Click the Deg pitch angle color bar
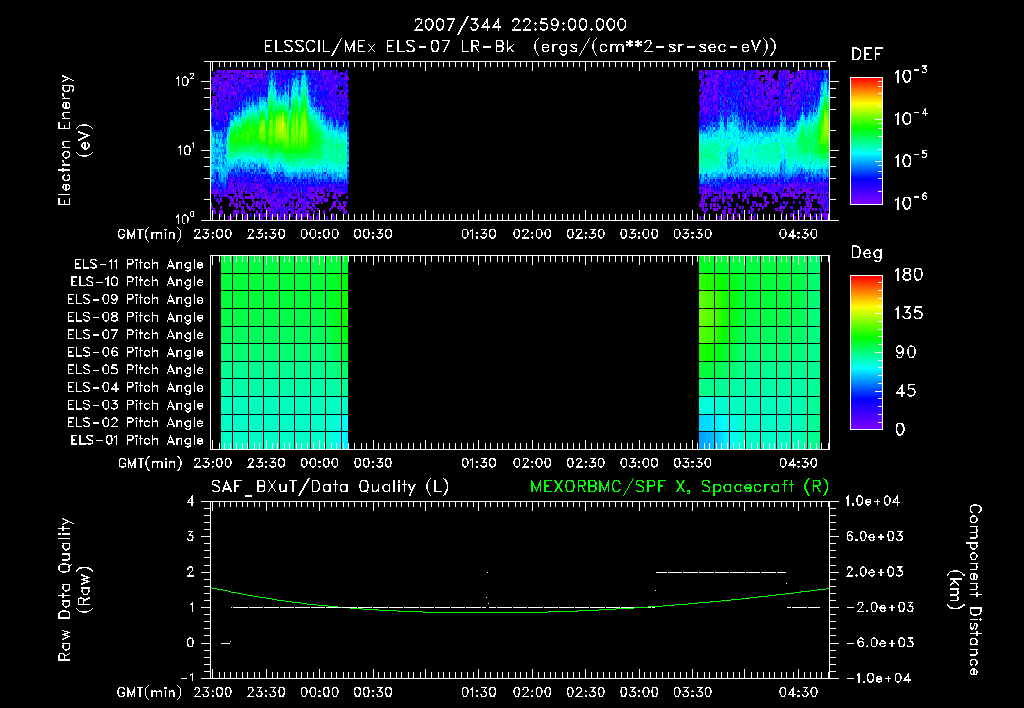 pyautogui.click(x=866, y=352)
